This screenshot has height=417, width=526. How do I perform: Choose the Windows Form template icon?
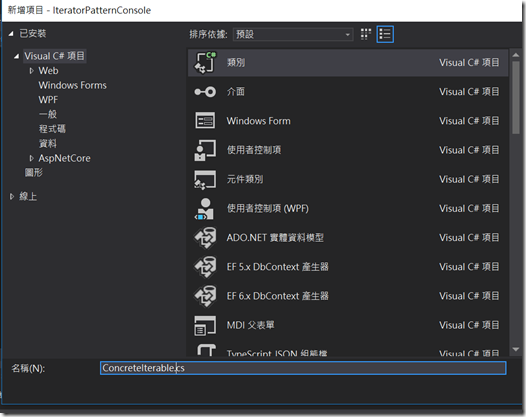(205, 121)
